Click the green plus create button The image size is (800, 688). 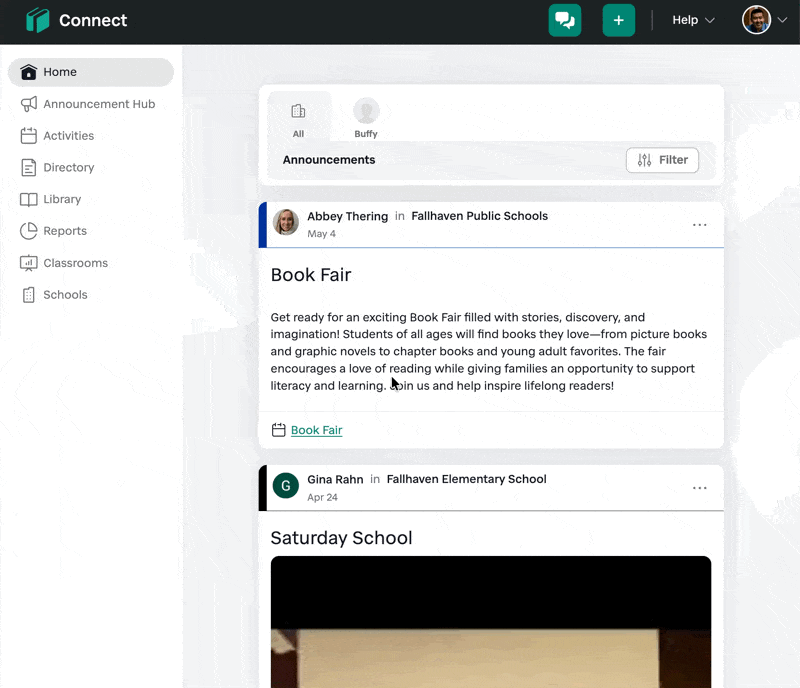tap(618, 20)
